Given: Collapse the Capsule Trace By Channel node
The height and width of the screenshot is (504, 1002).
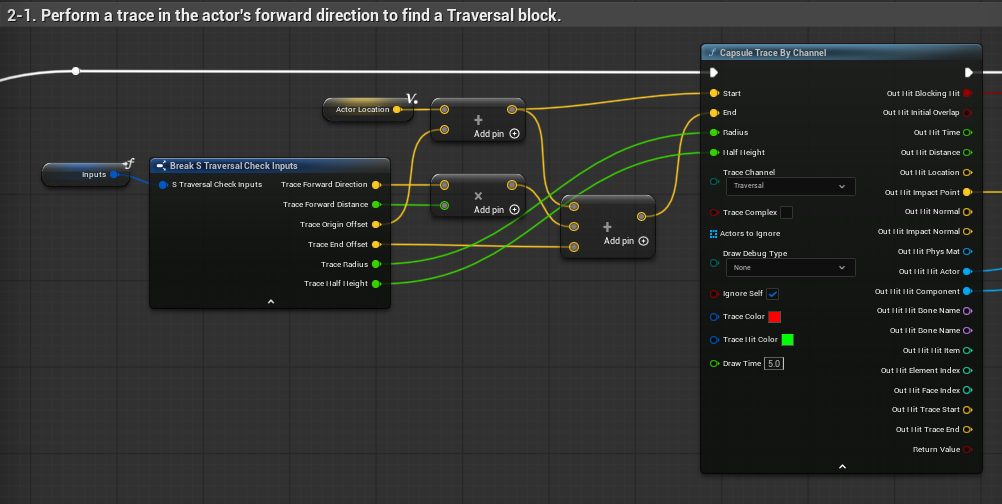Looking at the screenshot, I should 842,467.
